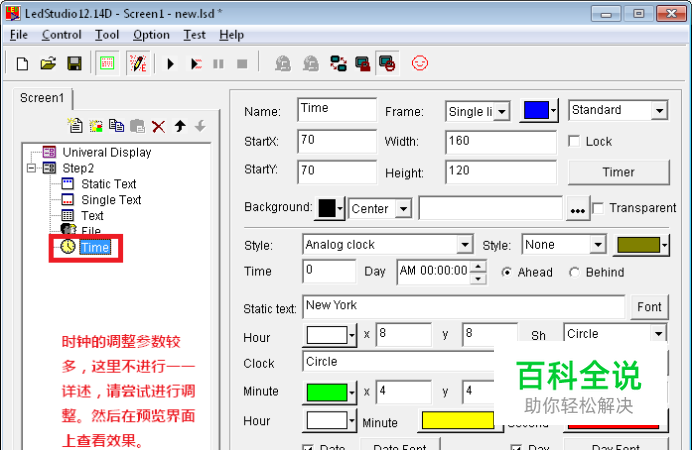Stop playback in toolbar
692x450 pixels.
coord(242,64)
